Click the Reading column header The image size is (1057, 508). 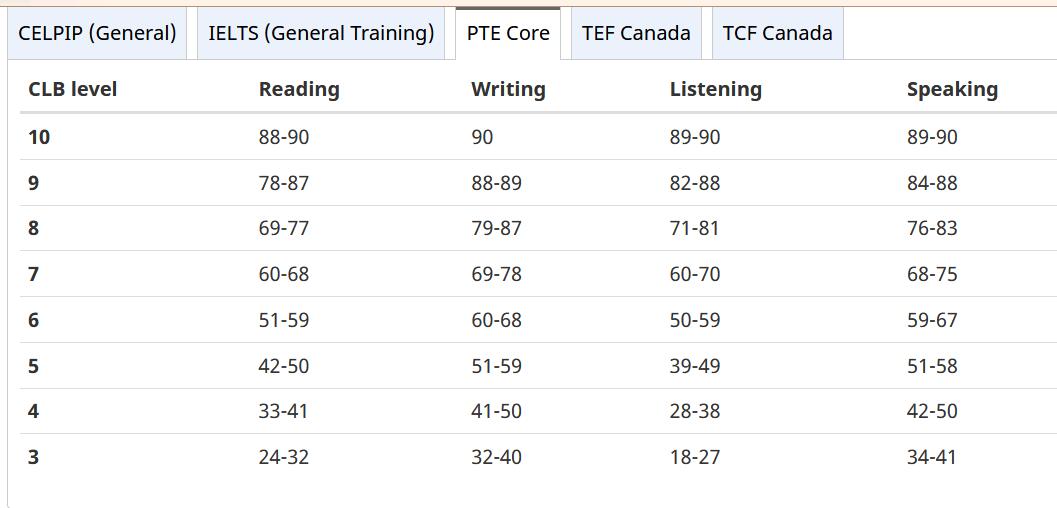[299, 90]
